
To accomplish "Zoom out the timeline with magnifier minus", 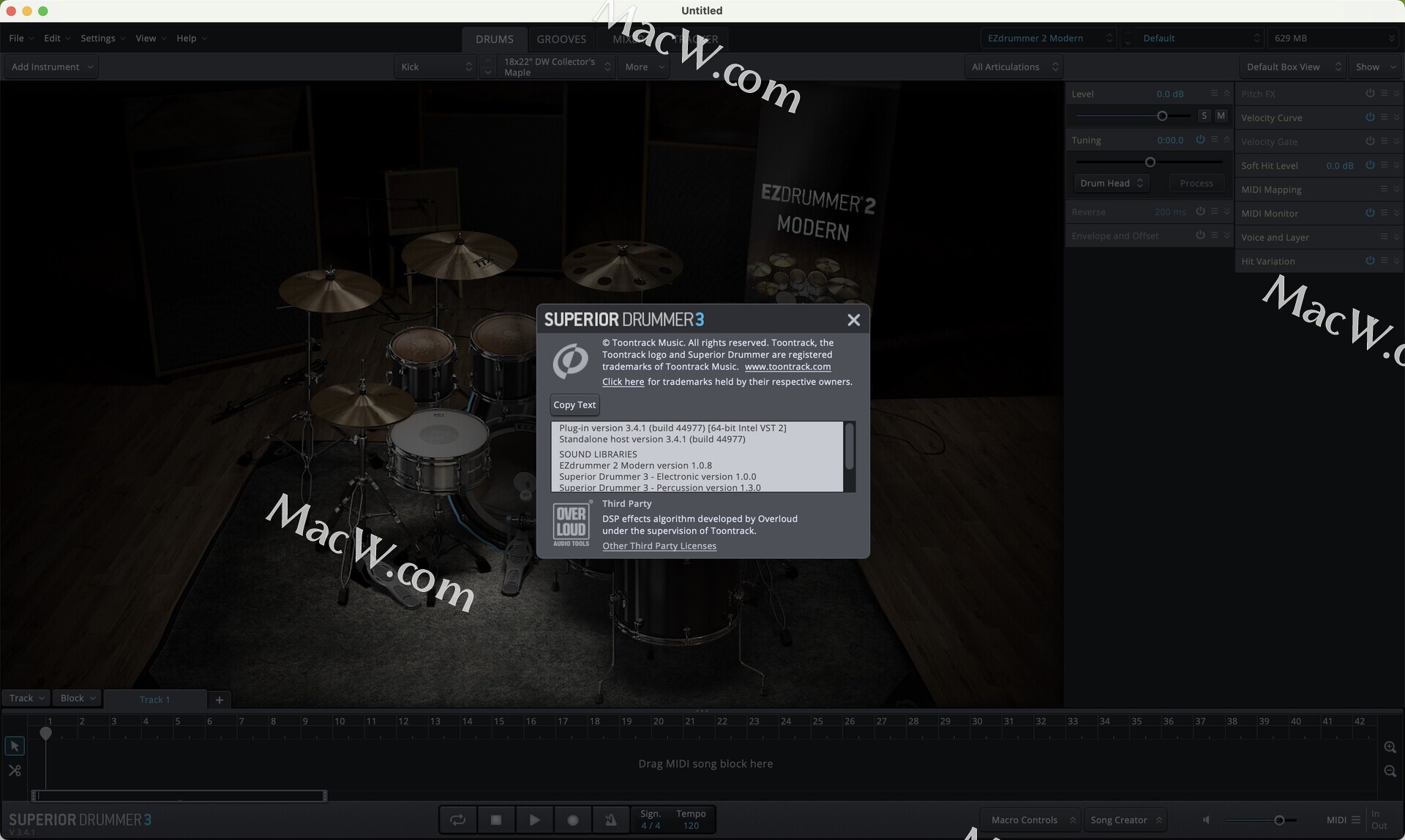I will pos(1390,771).
